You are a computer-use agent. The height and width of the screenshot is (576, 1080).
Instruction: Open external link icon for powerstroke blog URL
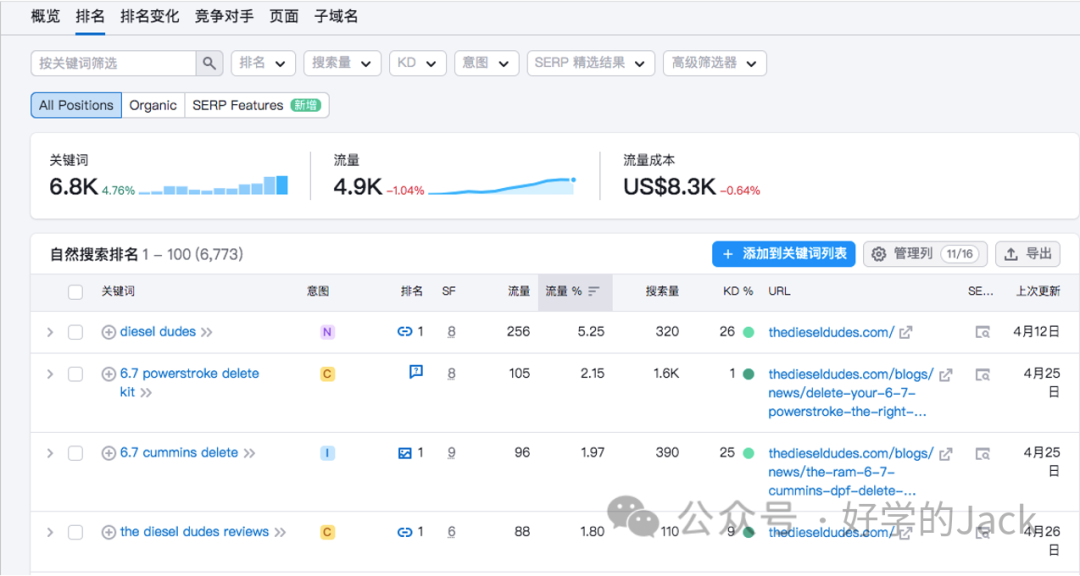946,375
